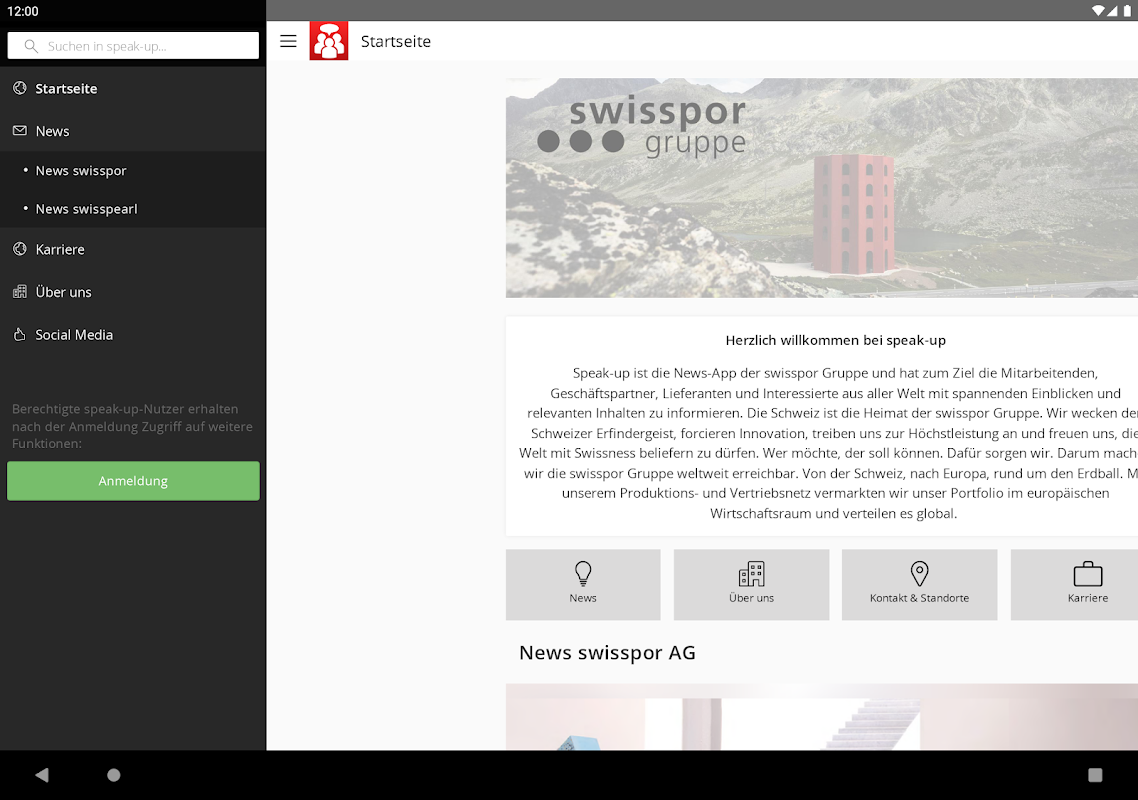Click the 12:00 clock in status bar
The width and height of the screenshot is (1138, 800).
point(22,11)
